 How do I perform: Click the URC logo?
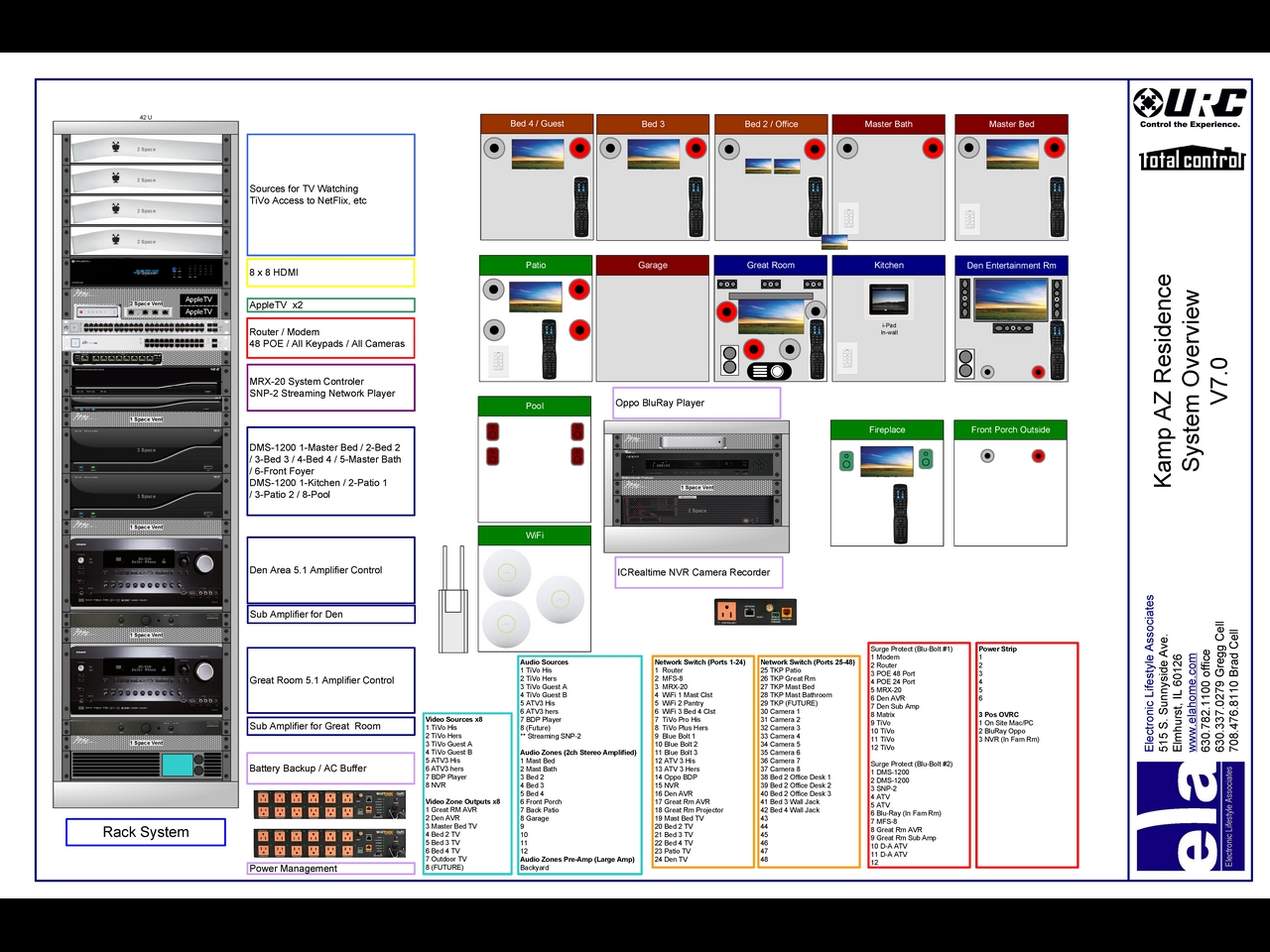(1190, 107)
